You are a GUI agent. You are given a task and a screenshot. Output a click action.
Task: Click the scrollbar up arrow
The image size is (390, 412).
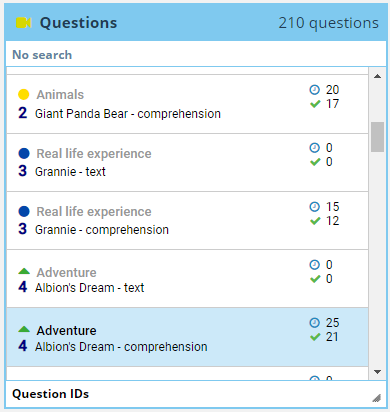click(x=377, y=76)
